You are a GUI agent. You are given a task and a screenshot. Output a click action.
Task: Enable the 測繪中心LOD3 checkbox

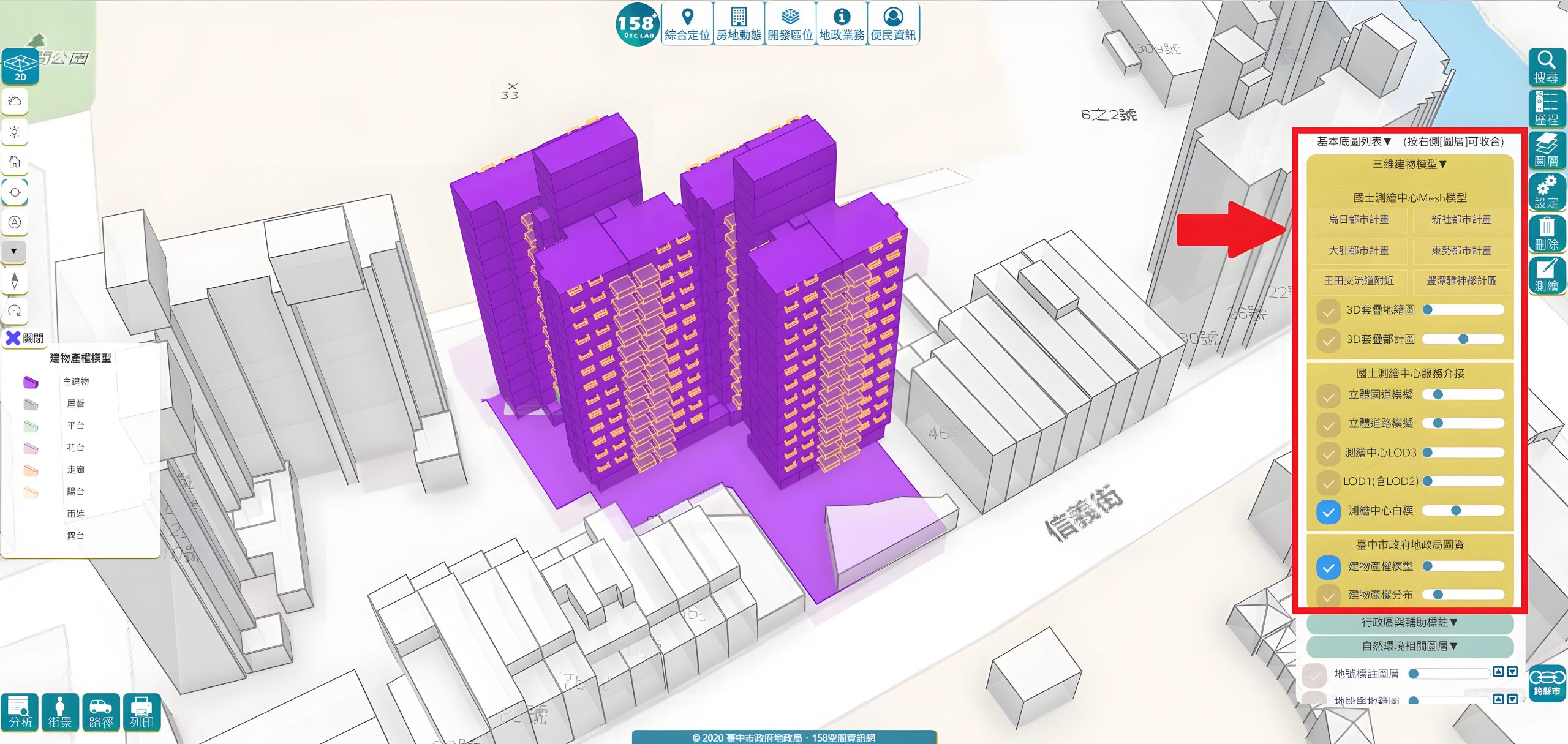pyautogui.click(x=1328, y=454)
